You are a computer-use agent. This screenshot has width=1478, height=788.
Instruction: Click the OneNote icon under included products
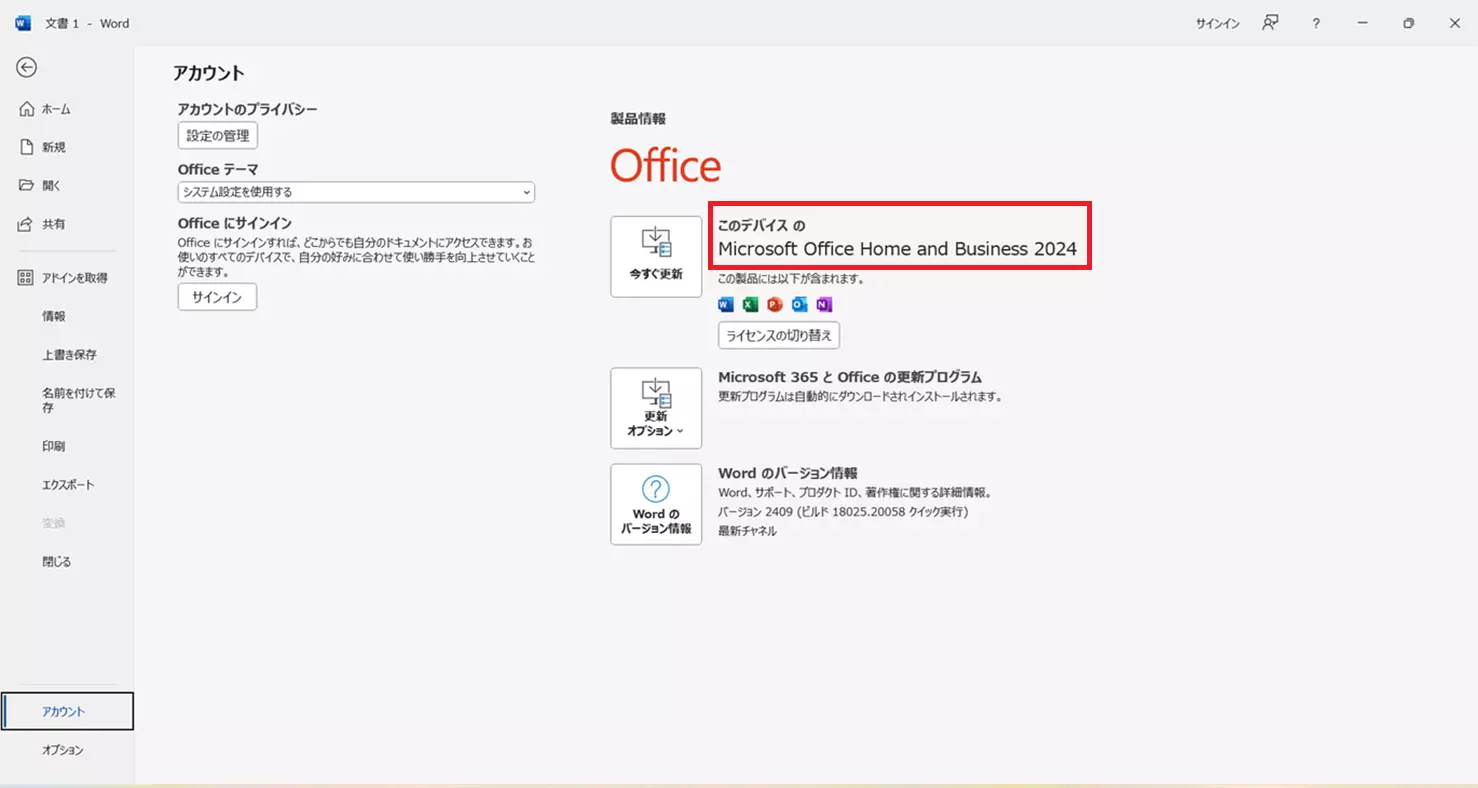pyautogui.click(x=824, y=305)
